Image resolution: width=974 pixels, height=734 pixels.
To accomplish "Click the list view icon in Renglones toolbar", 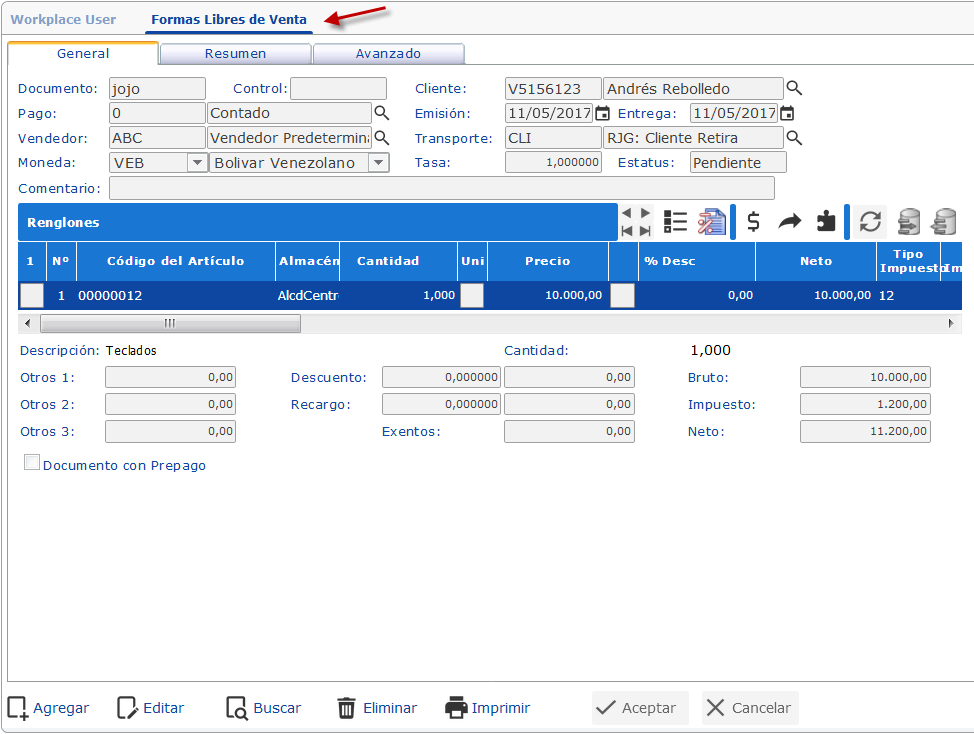I will 676,222.
